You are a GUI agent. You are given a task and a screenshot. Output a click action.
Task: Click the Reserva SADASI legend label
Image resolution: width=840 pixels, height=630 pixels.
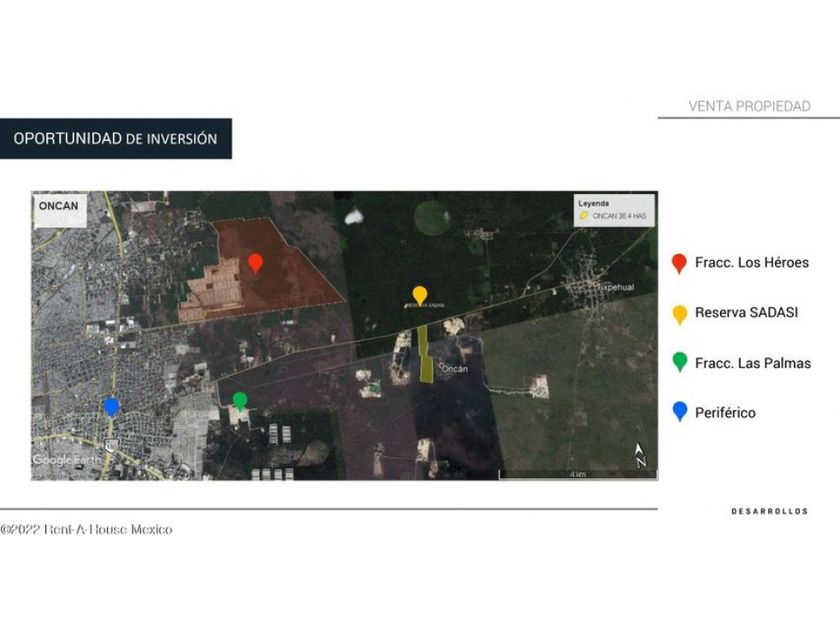coord(746,313)
